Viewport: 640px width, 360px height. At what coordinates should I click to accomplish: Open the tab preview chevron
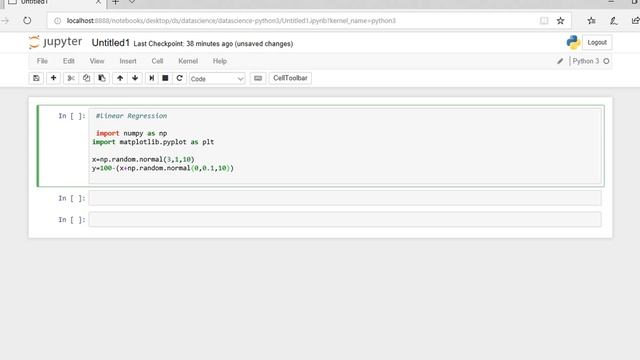pos(132,2)
